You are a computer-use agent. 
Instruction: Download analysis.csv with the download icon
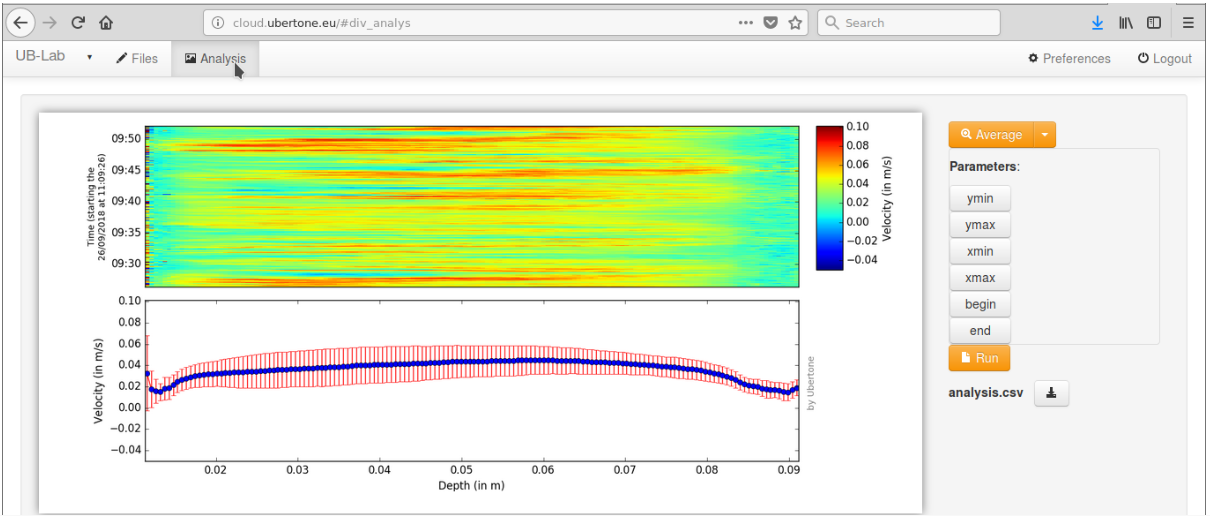1051,393
